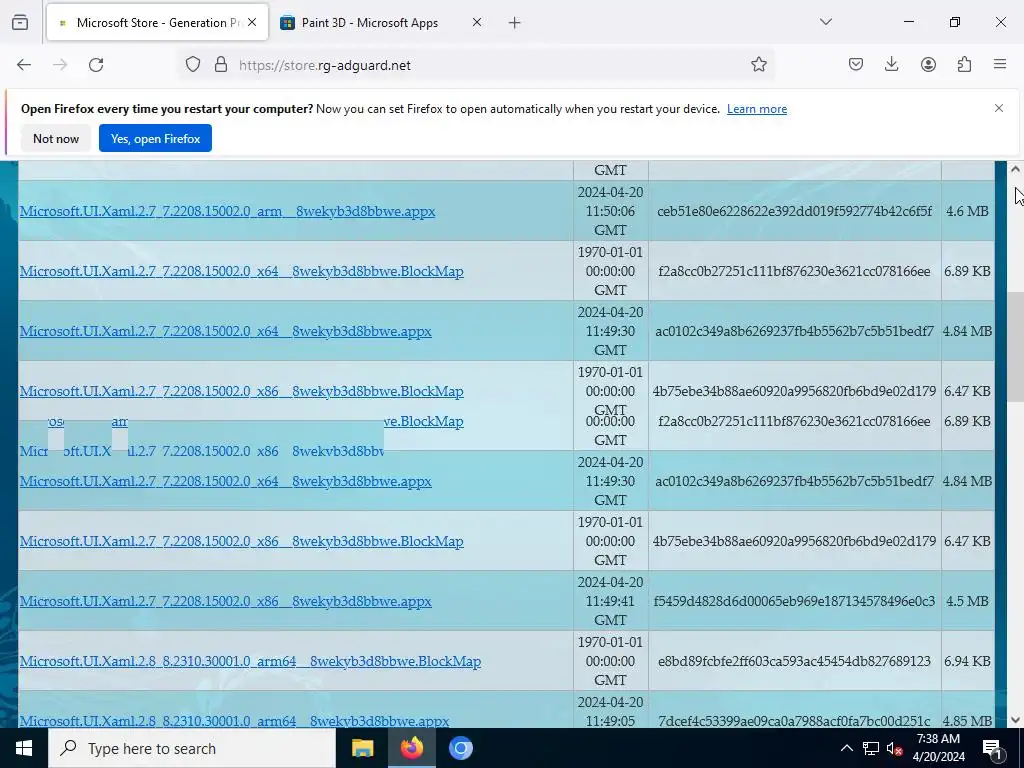Open the Firefox account menu
1024x768 pixels.
pos(928,64)
